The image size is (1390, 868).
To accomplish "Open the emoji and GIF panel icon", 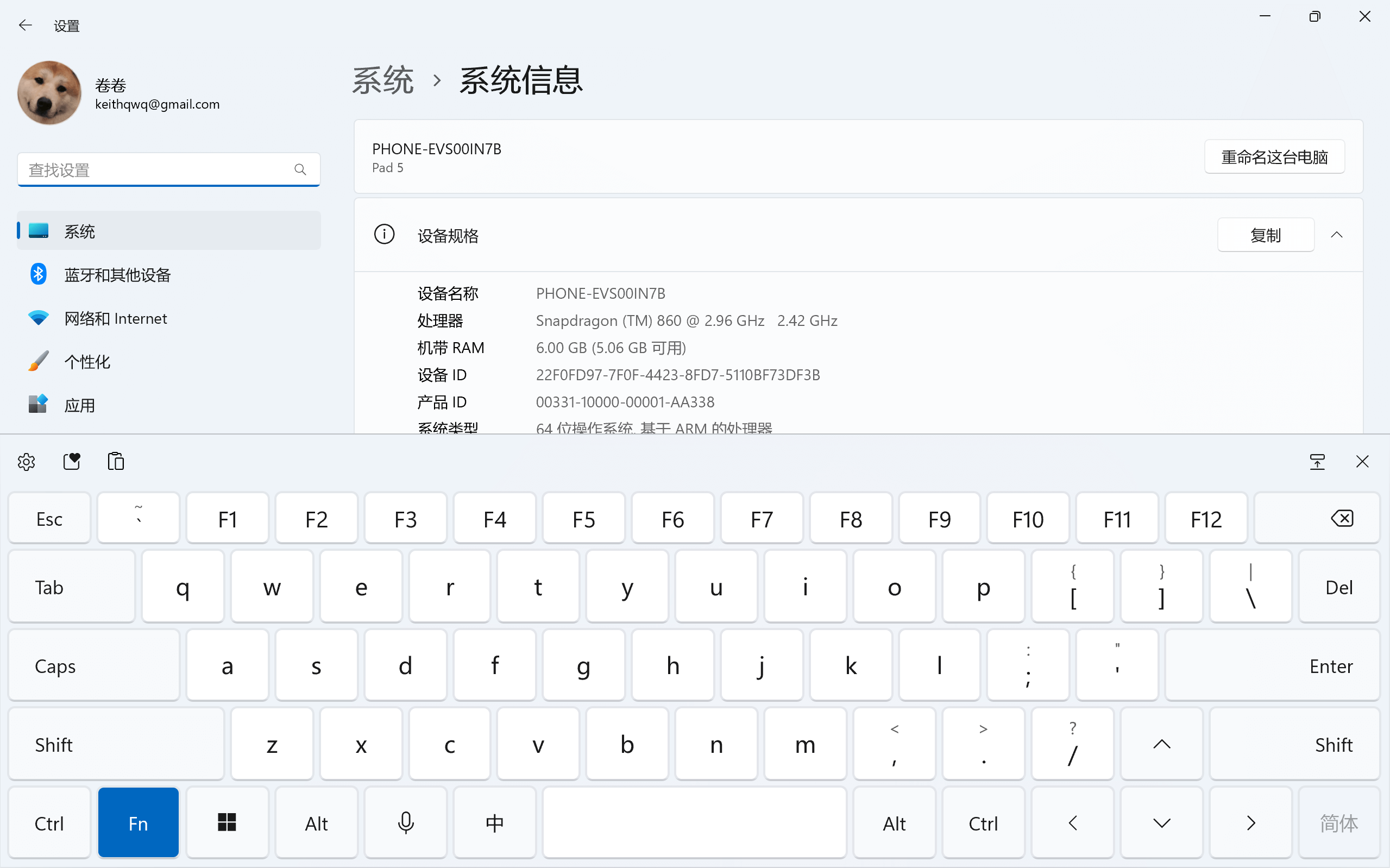I will pyautogui.click(x=72, y=462).
